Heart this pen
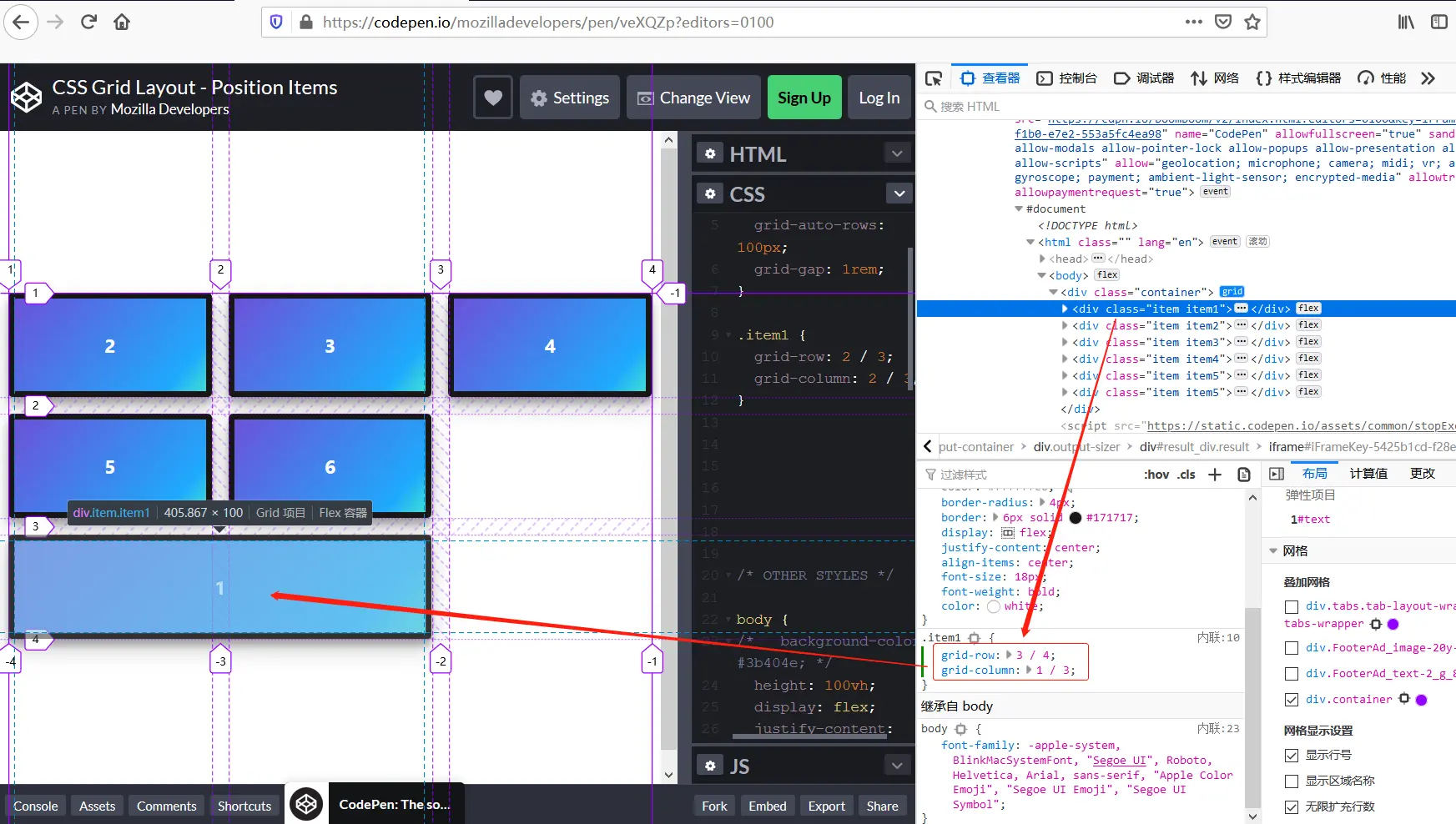This screenshot has height=824, width=1456. 493,98
